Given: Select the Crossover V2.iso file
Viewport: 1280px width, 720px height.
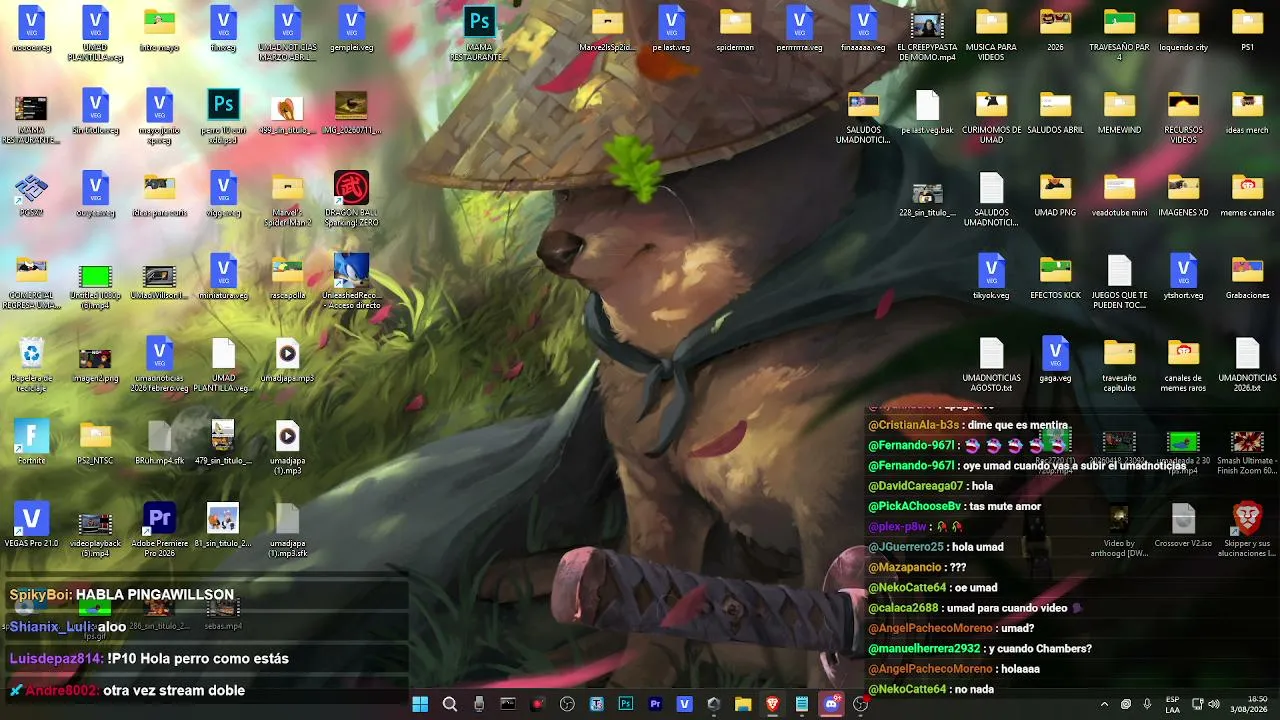Looking at the screenshot, I should (1183, 525).
